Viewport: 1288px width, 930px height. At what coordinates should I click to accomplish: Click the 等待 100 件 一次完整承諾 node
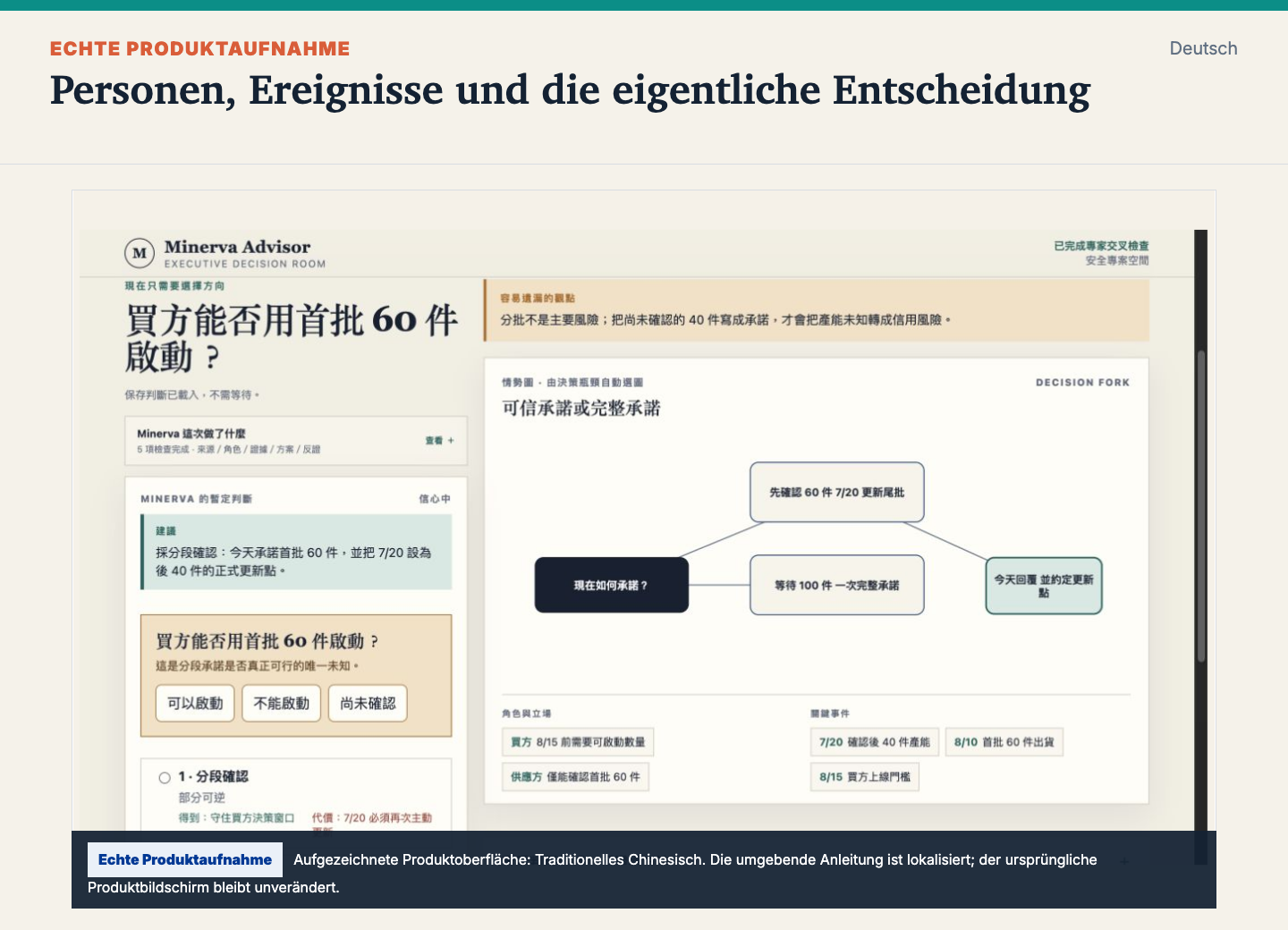(836, 585)
